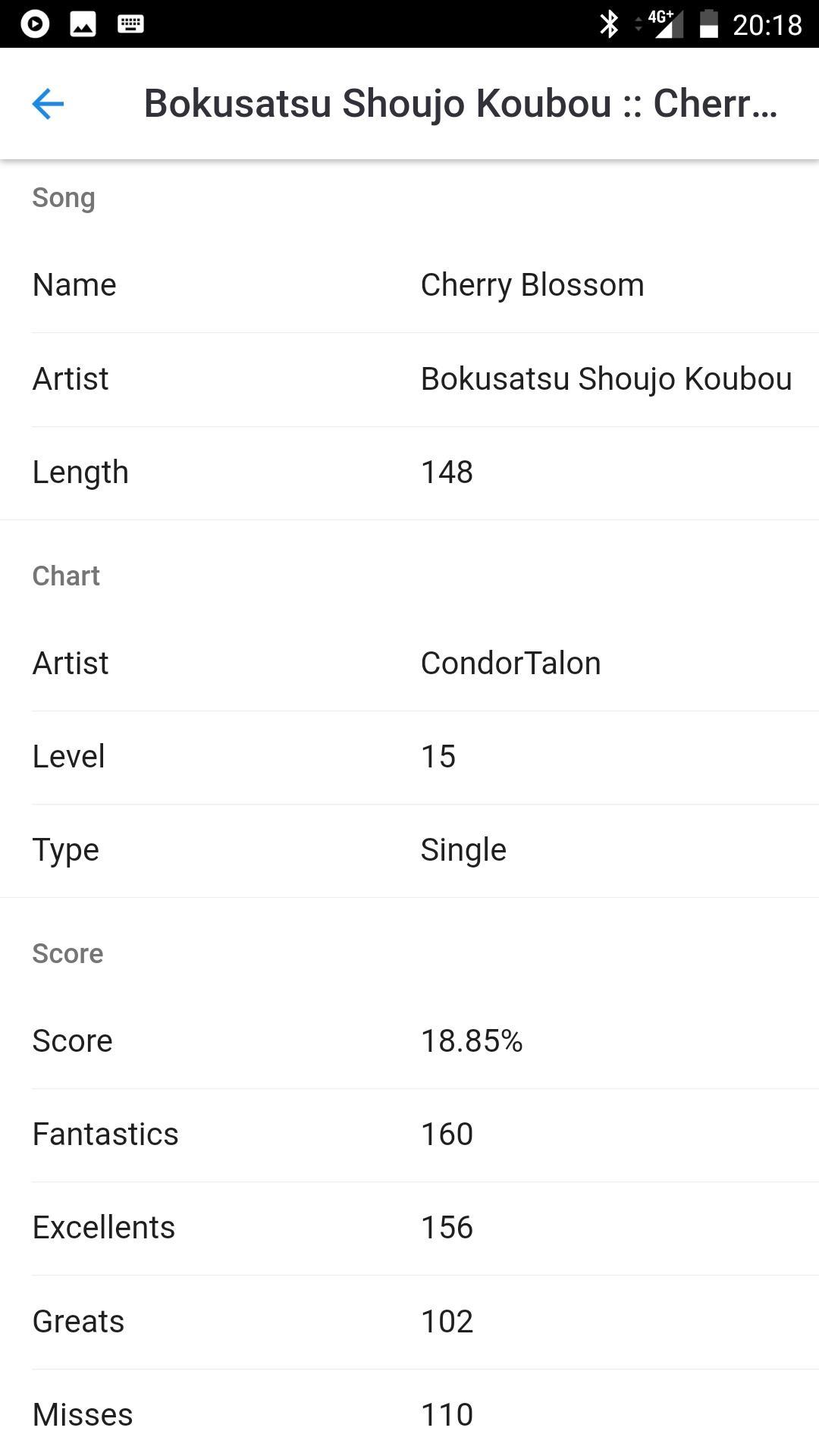Tap the Misses count 110
This screenshot has height=1456, width=819.
click(447, 1415)
